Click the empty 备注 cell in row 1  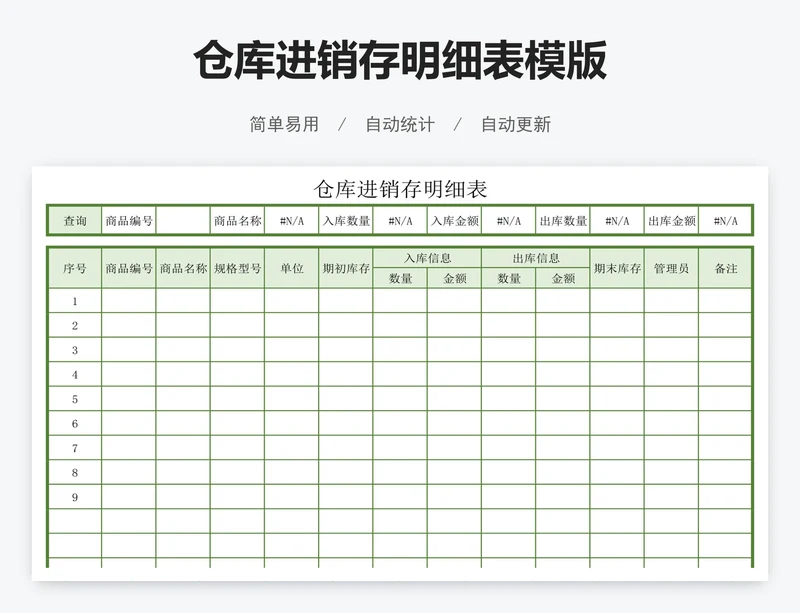[x=726, y=301]
